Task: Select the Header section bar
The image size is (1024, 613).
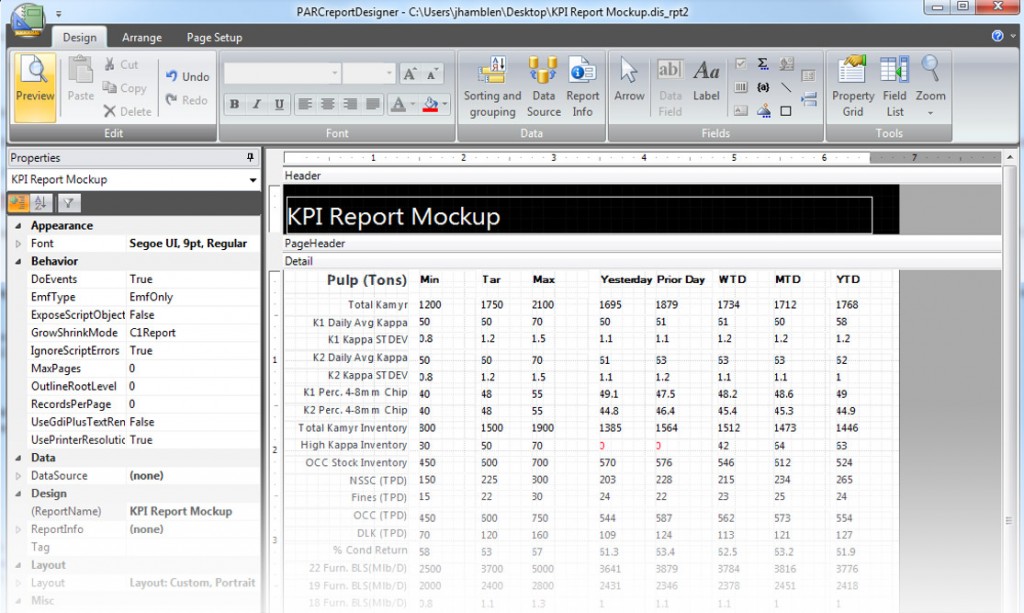Action: (641, 176)
